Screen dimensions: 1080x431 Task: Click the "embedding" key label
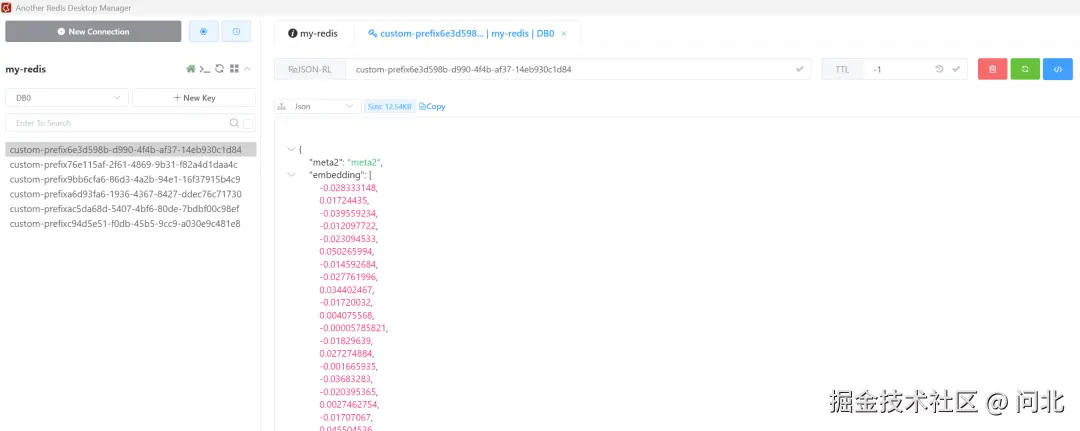337,175
